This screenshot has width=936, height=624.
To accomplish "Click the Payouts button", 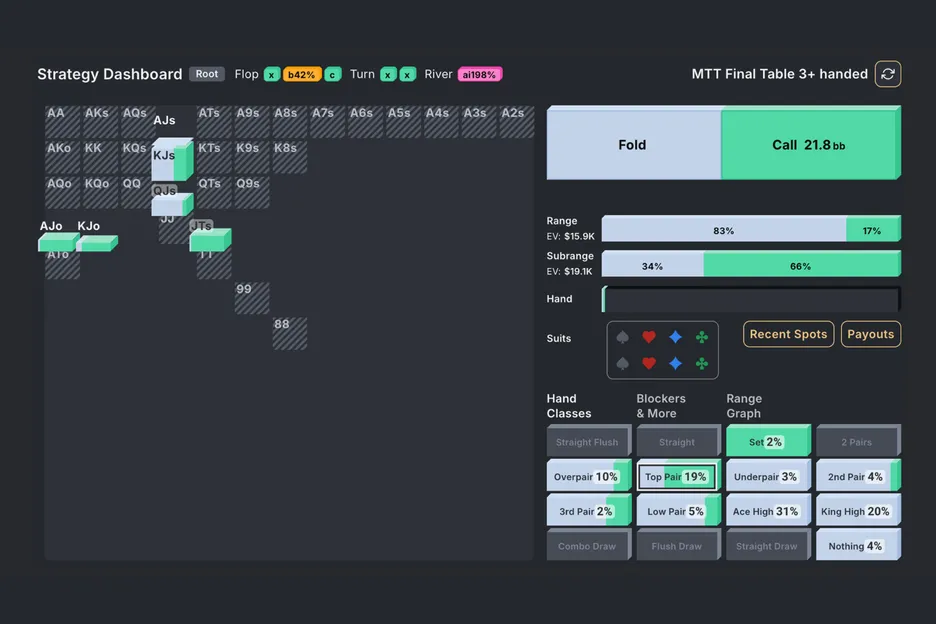I will point(870,334).
